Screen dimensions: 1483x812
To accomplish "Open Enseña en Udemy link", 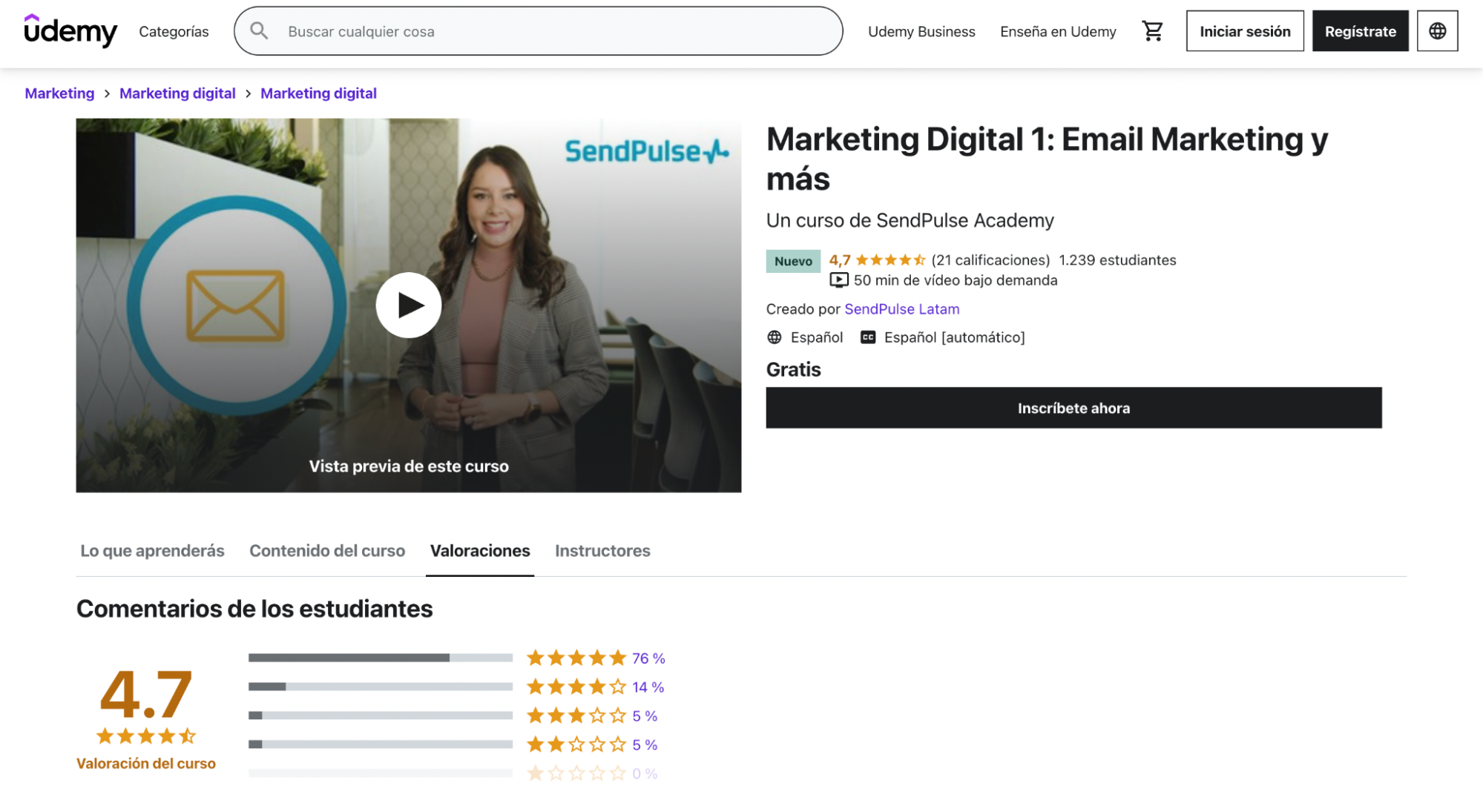I will coord(1058,31).
